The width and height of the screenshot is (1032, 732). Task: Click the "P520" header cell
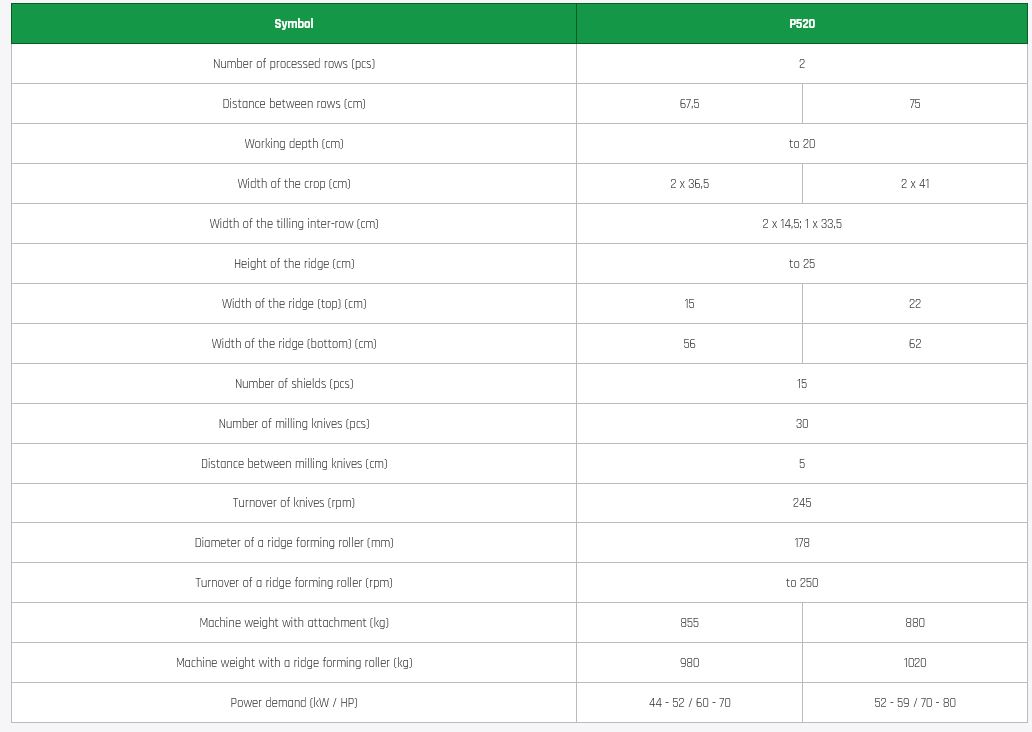point(802,24)
